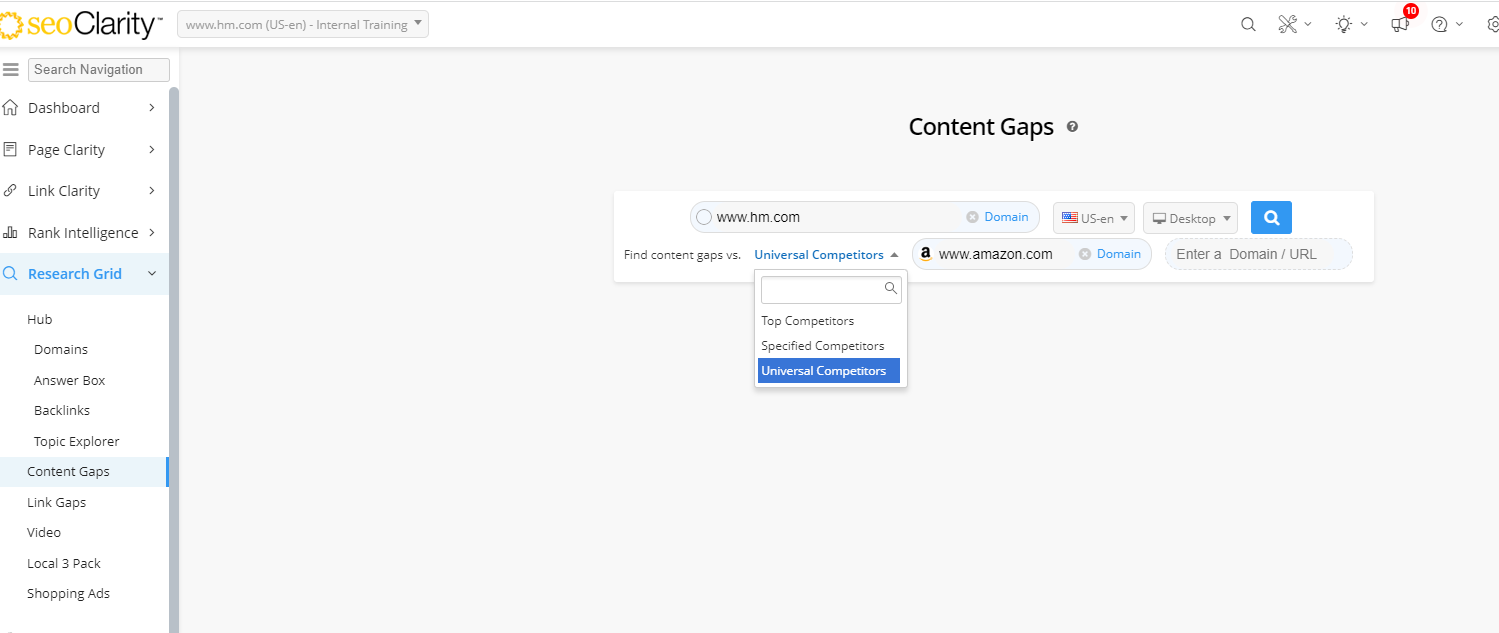
Task: Click the Enter a Domain / URL field
Action: (x=1259, y=254)
